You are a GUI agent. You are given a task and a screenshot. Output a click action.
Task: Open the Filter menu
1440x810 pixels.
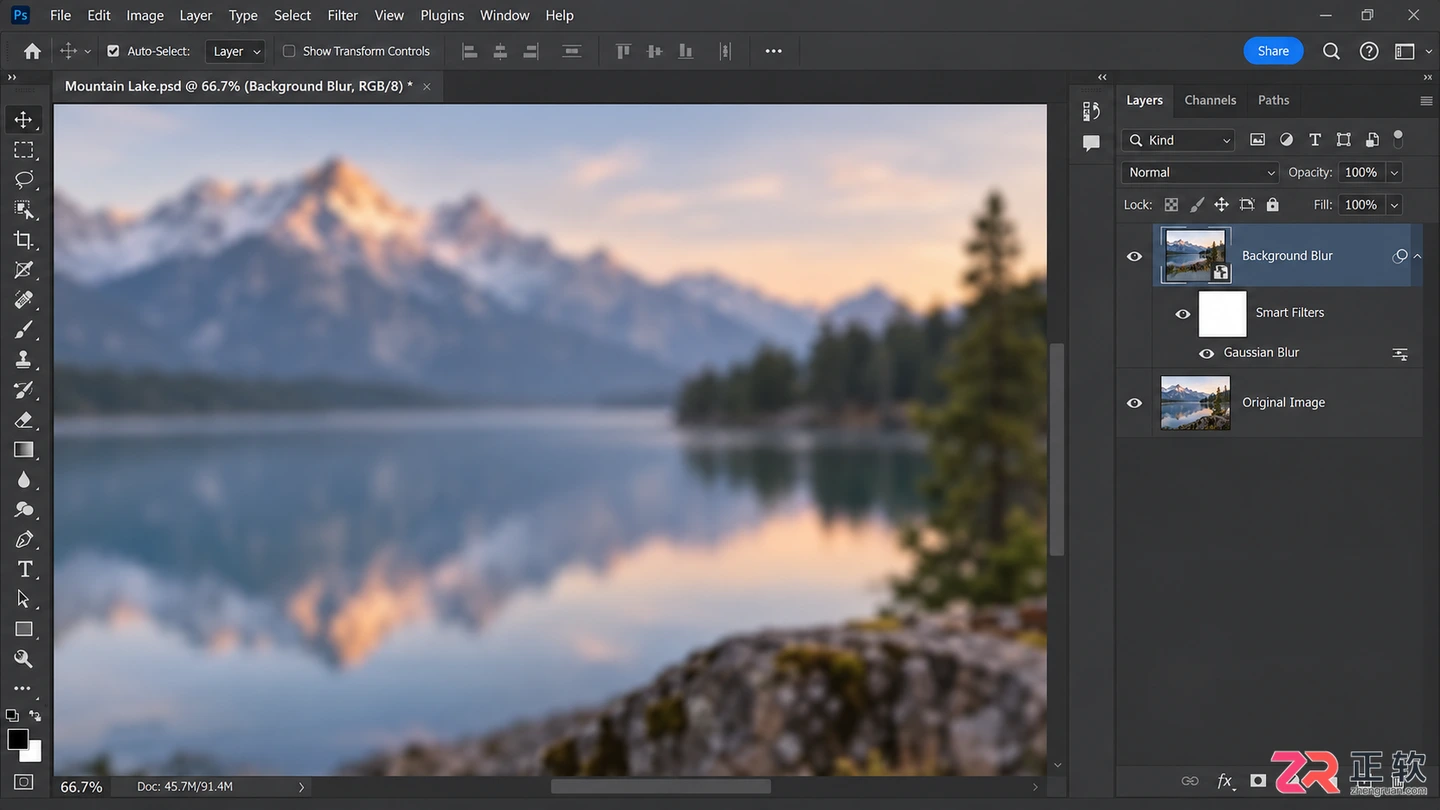pos(343,15)
